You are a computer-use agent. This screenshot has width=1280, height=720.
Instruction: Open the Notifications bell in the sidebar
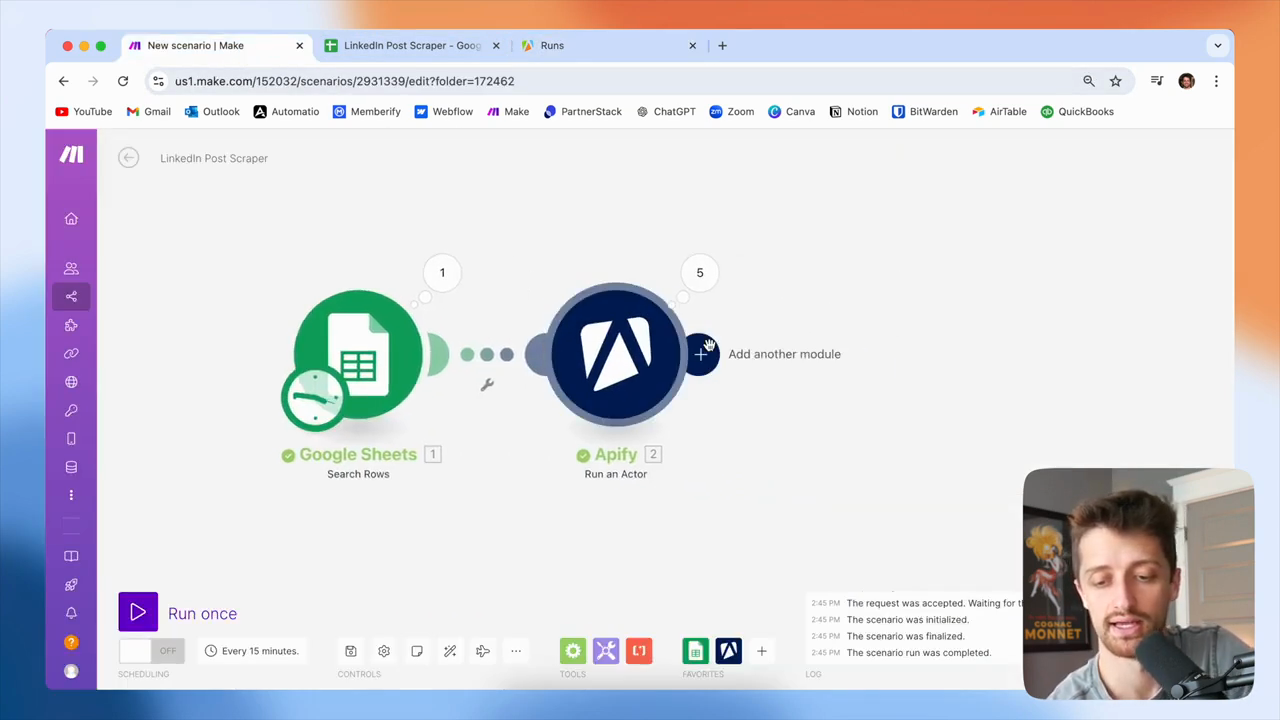tap(71, 613)
